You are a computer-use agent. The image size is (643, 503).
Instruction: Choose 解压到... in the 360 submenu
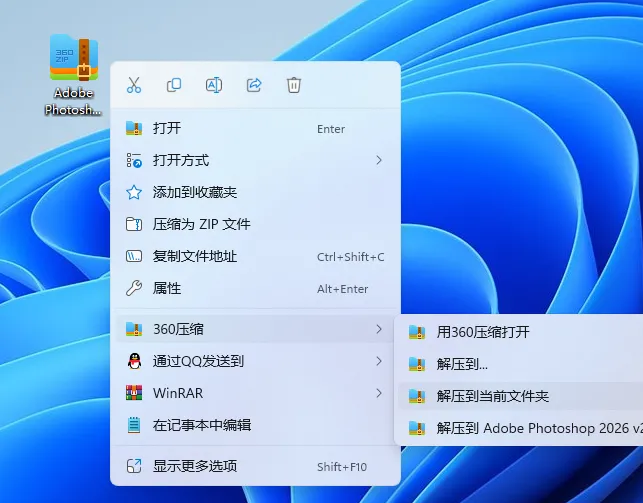pos(521,364)
